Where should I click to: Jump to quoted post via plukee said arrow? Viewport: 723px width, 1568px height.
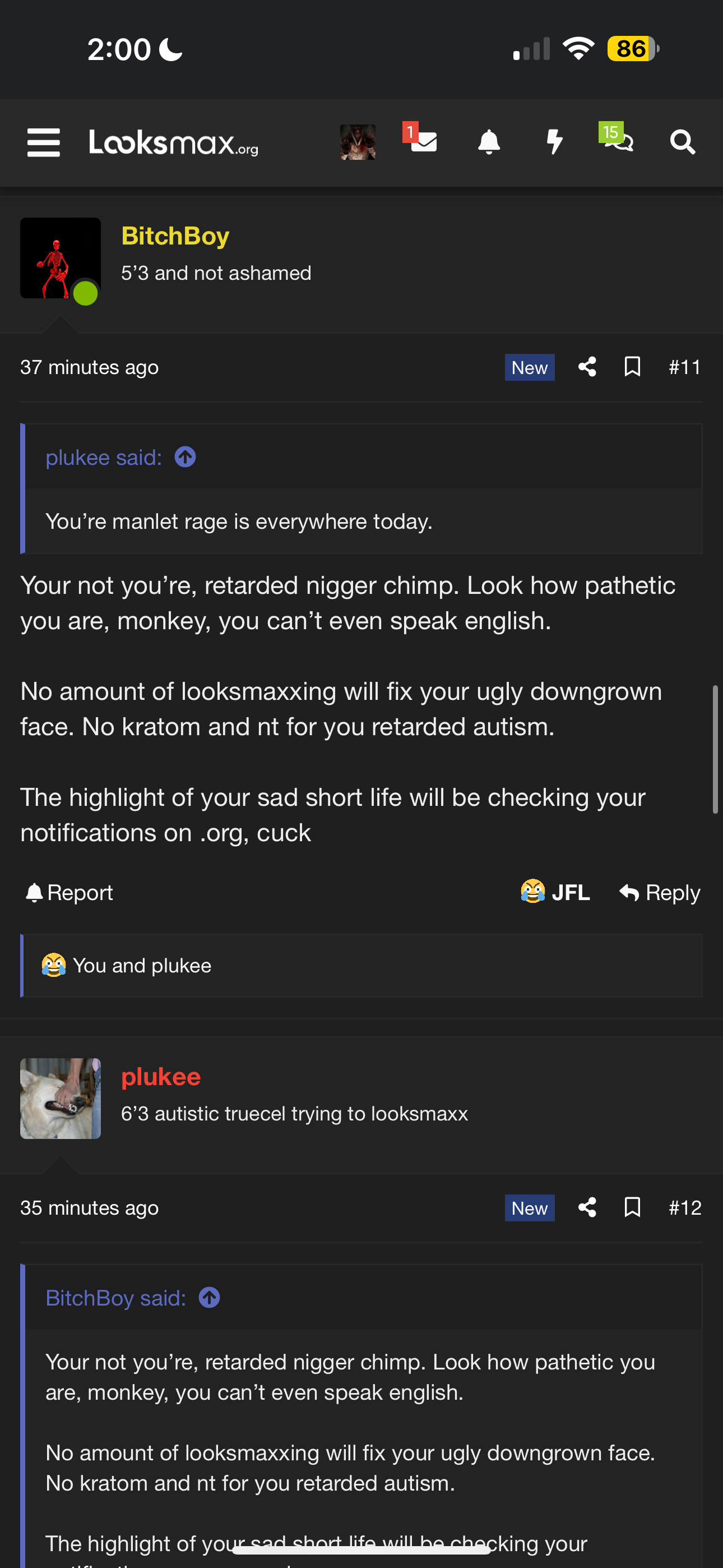click(185, 457)
